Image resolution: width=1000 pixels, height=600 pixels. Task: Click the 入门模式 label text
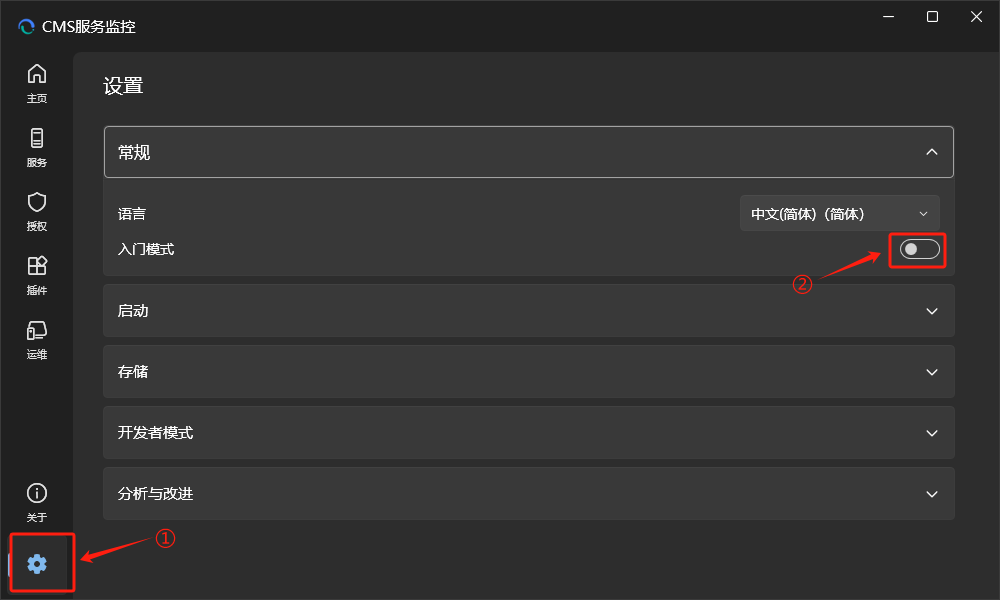point(146,249)
